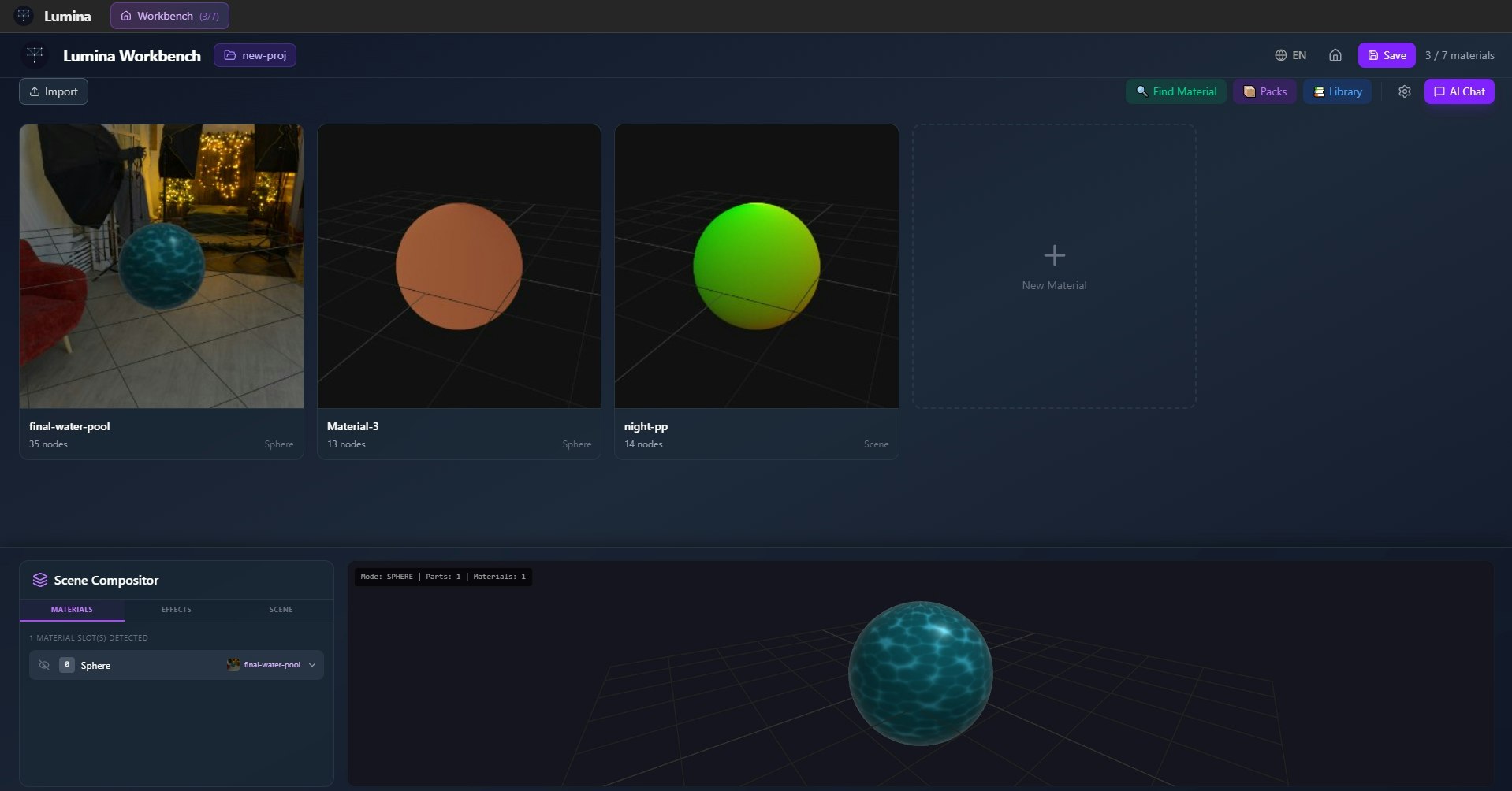Open the Packs browser

[1264, 91]
